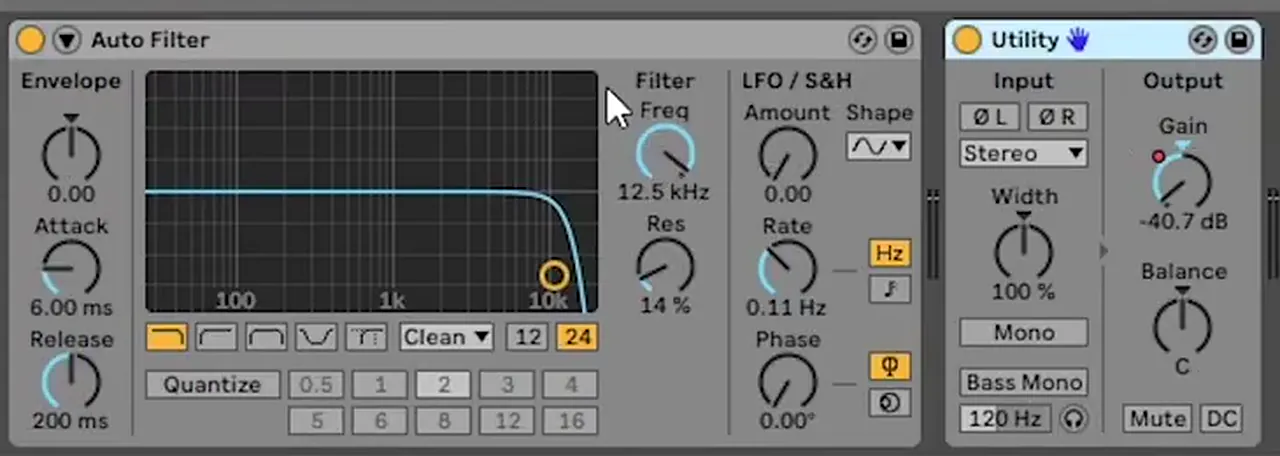Click the 6.00 ms attack value
Screen dimensions: 1280x456
point(71,308)
